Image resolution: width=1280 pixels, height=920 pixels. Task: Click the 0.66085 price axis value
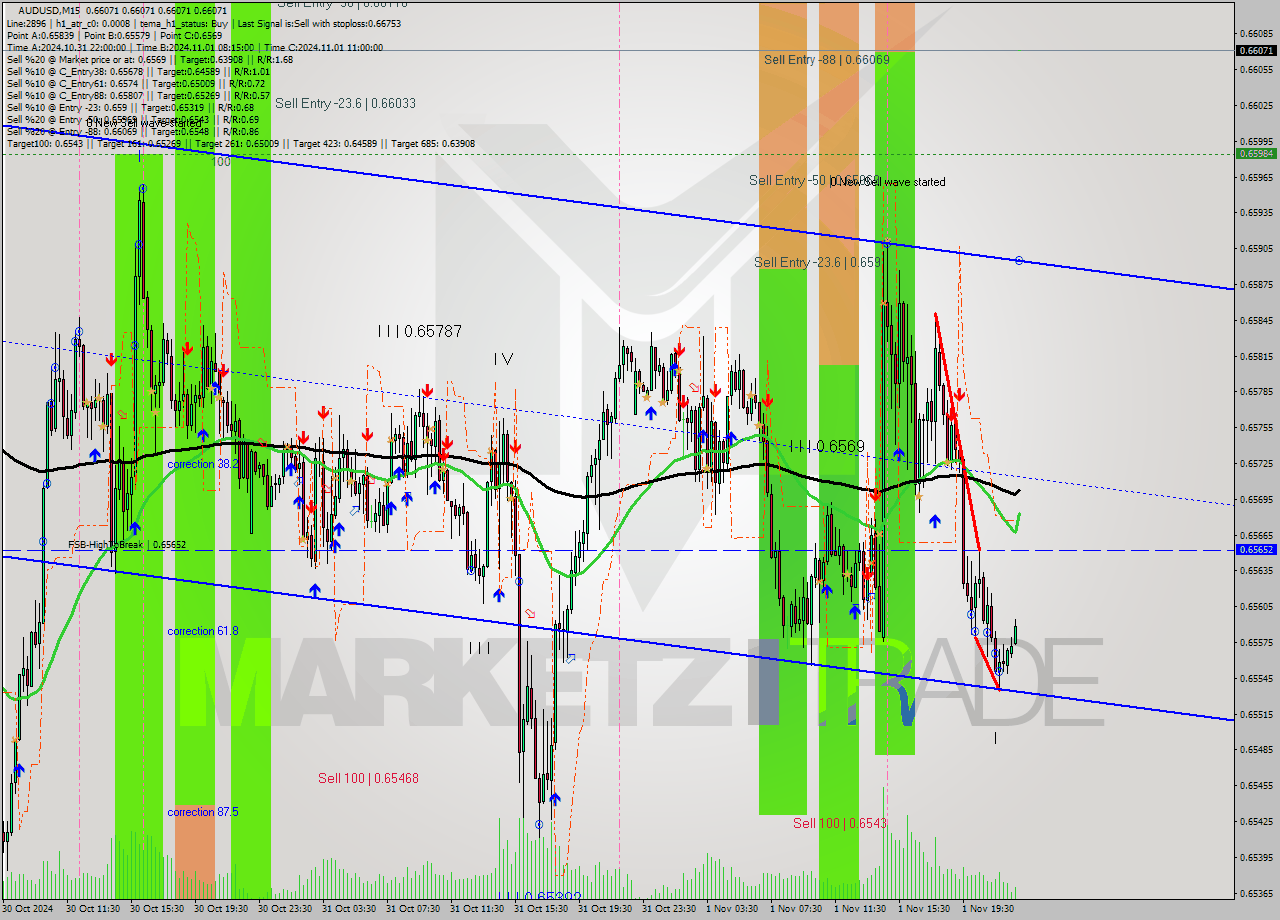coord(1256,34)
